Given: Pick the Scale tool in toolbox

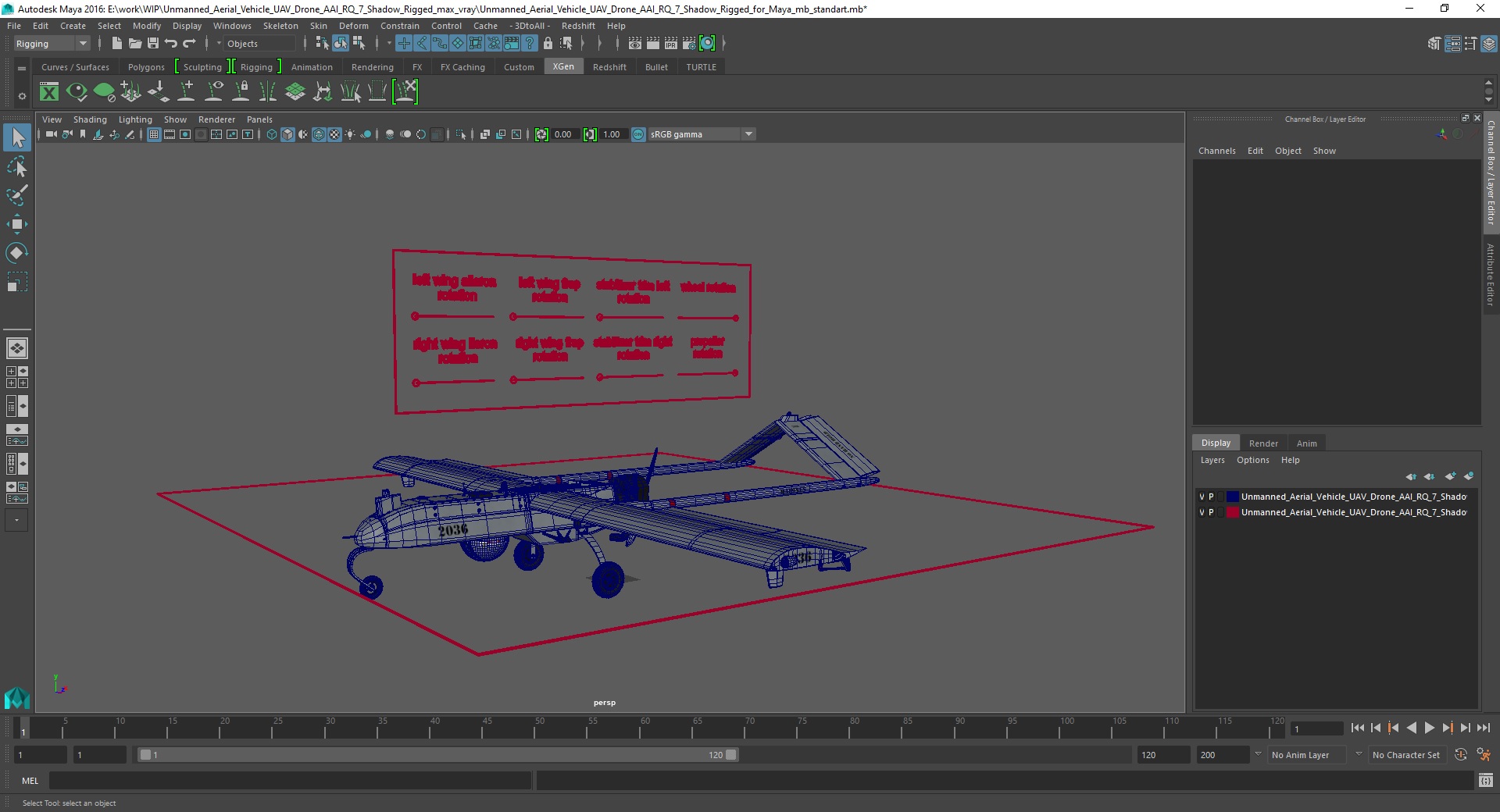Looking at the screenshot, I should point(17,281).
